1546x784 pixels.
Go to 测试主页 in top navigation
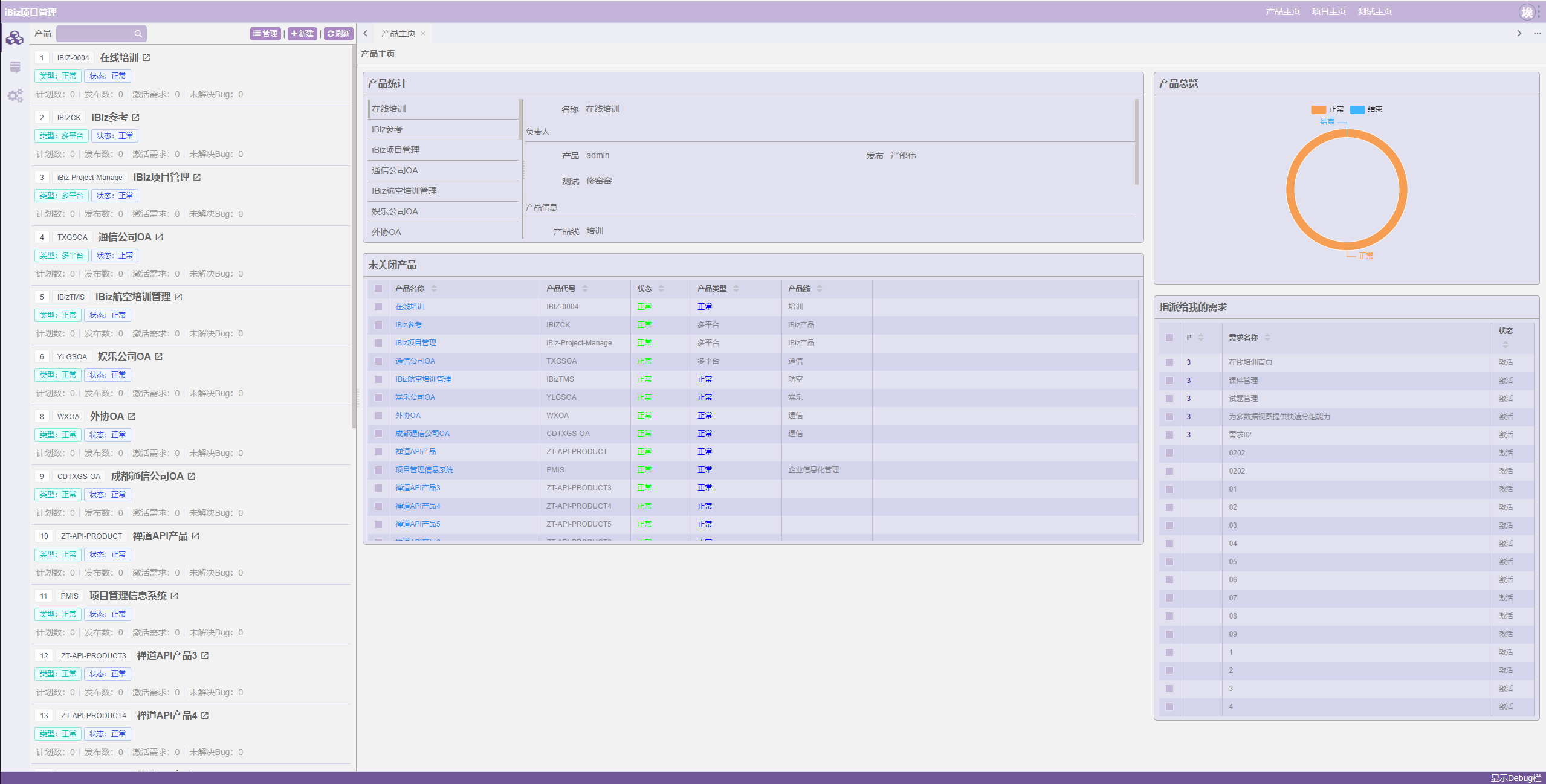[x=1374, y=12]
